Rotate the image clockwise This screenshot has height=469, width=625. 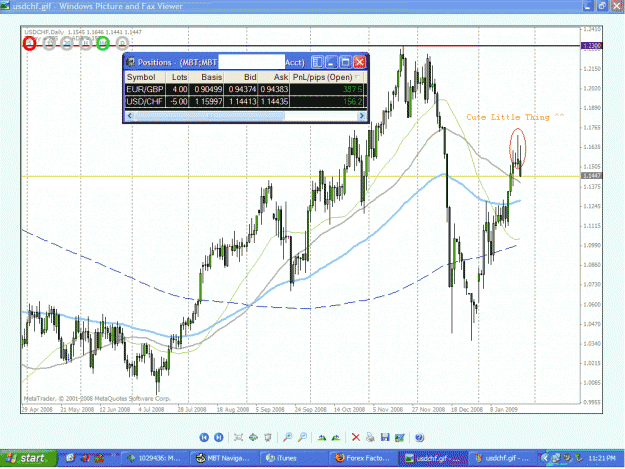point(322,438)
